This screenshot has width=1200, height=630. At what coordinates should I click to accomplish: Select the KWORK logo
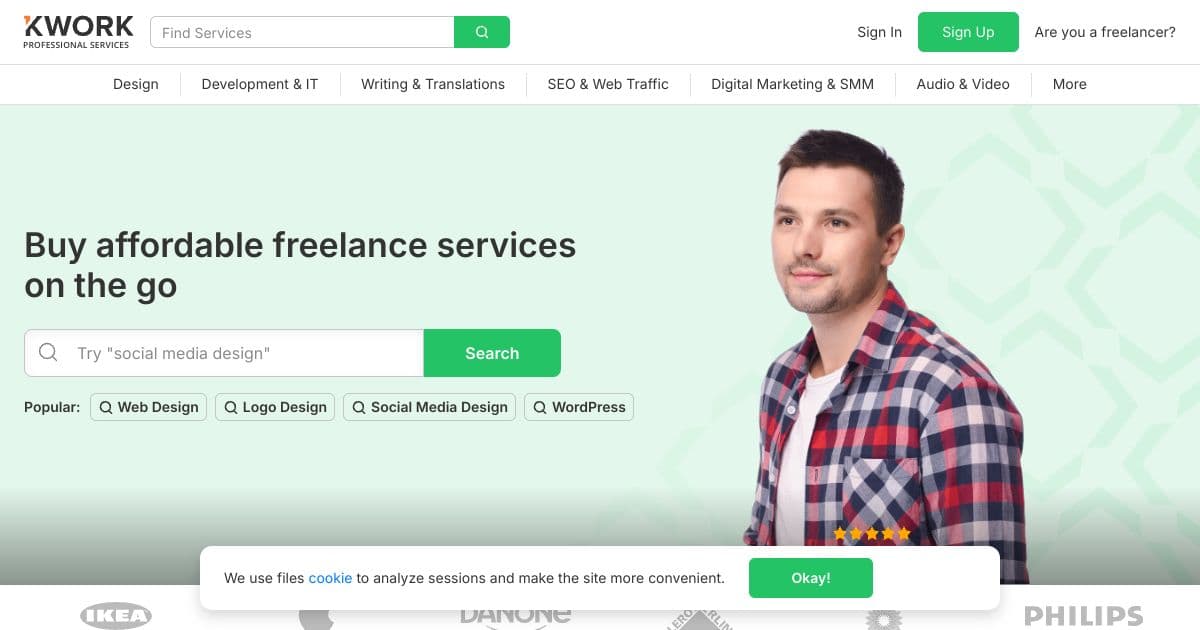click(77, 30)
